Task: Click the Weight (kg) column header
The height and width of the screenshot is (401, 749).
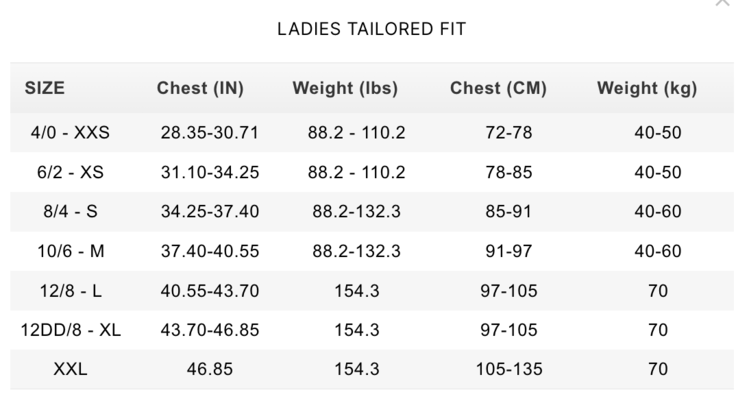Action: [647, 88]
